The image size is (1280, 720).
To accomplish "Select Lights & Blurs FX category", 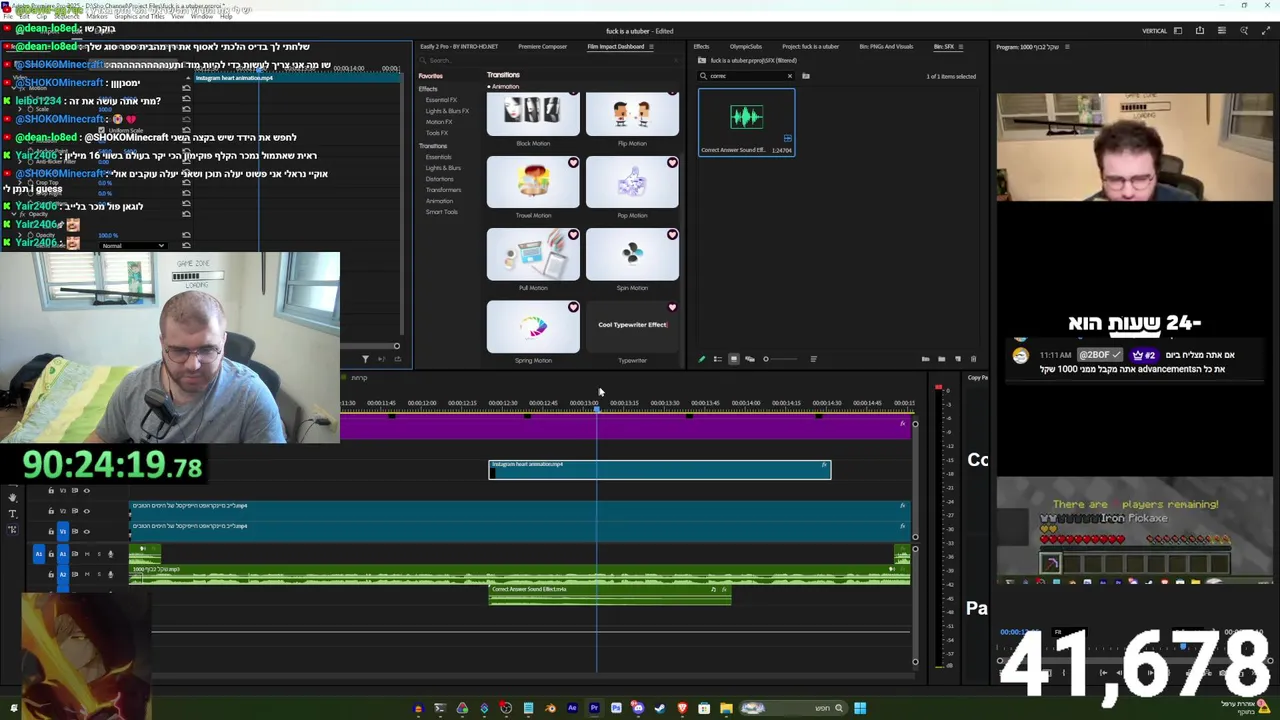I will [447, 111].
